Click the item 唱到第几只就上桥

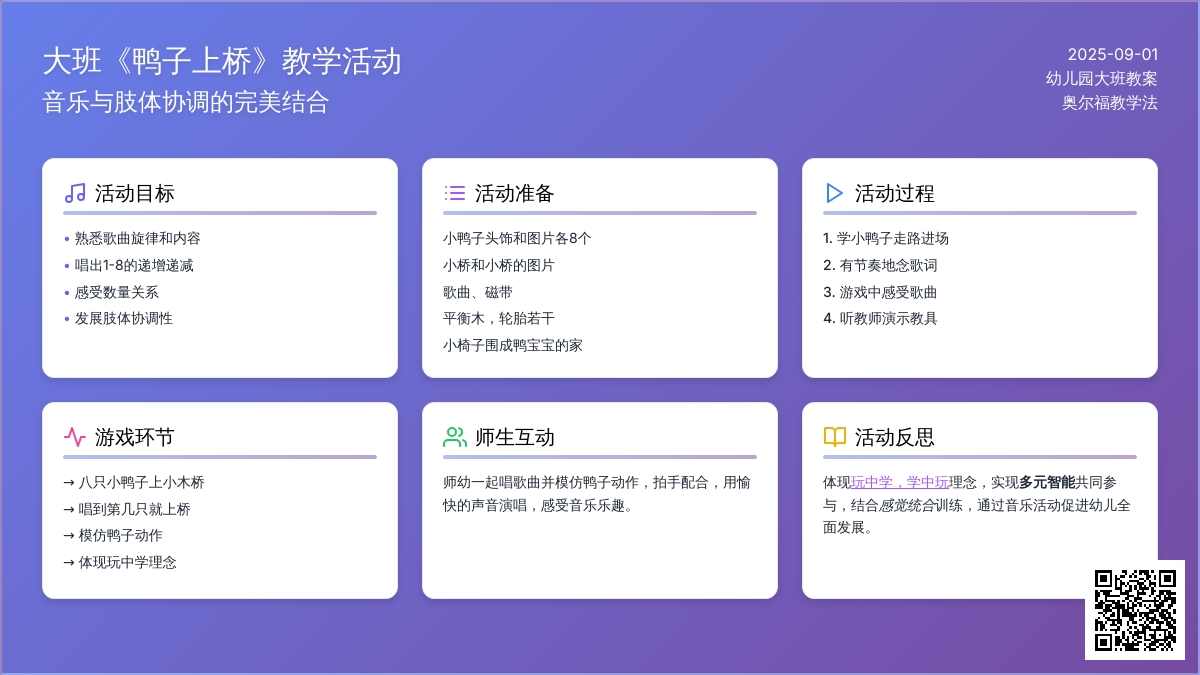127,509
